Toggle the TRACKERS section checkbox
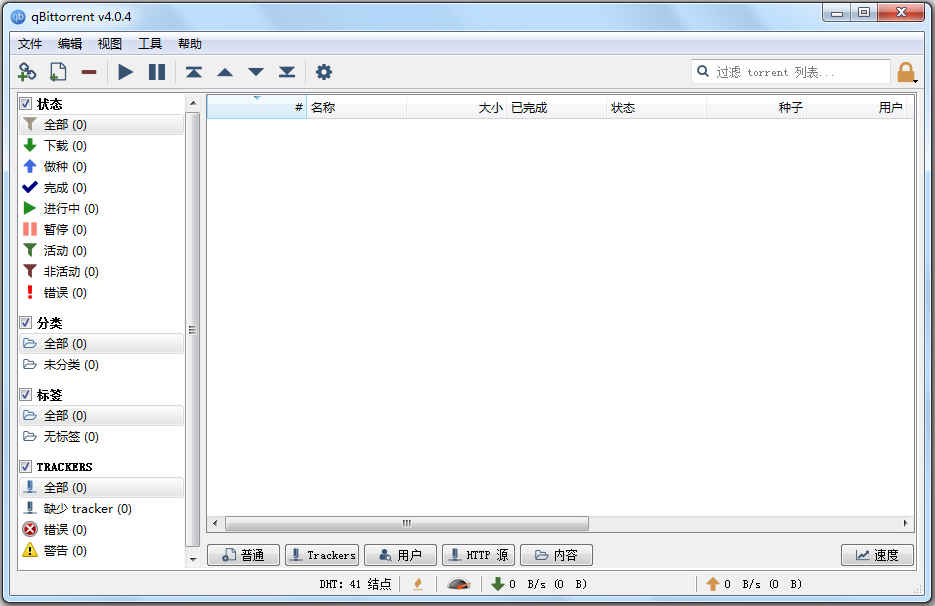 pos(26,466)
